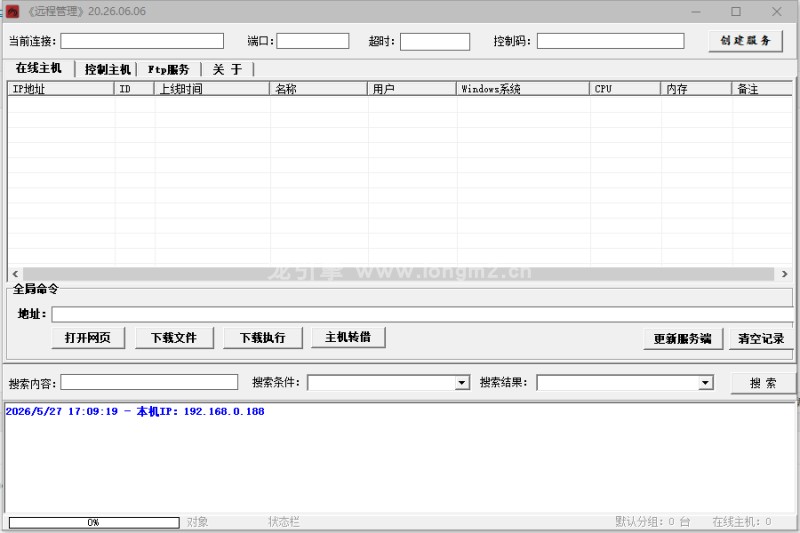The width and height of the screenshot is (800, 533).
Task: Click the 下载执行 button
Action: [x=263, y=338]
